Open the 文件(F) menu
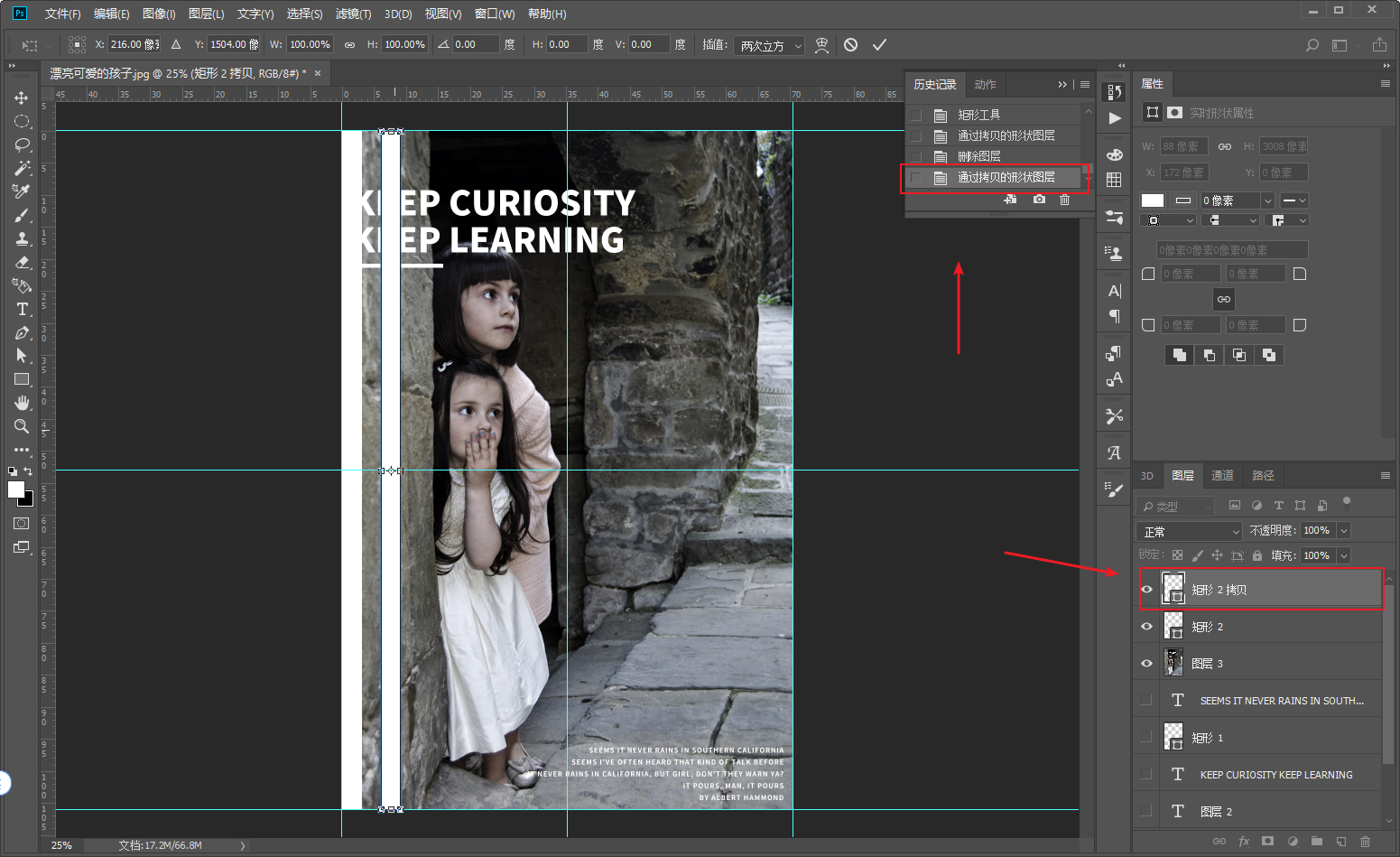This screenshot has height=857, width=1400. tap(63, 14)
